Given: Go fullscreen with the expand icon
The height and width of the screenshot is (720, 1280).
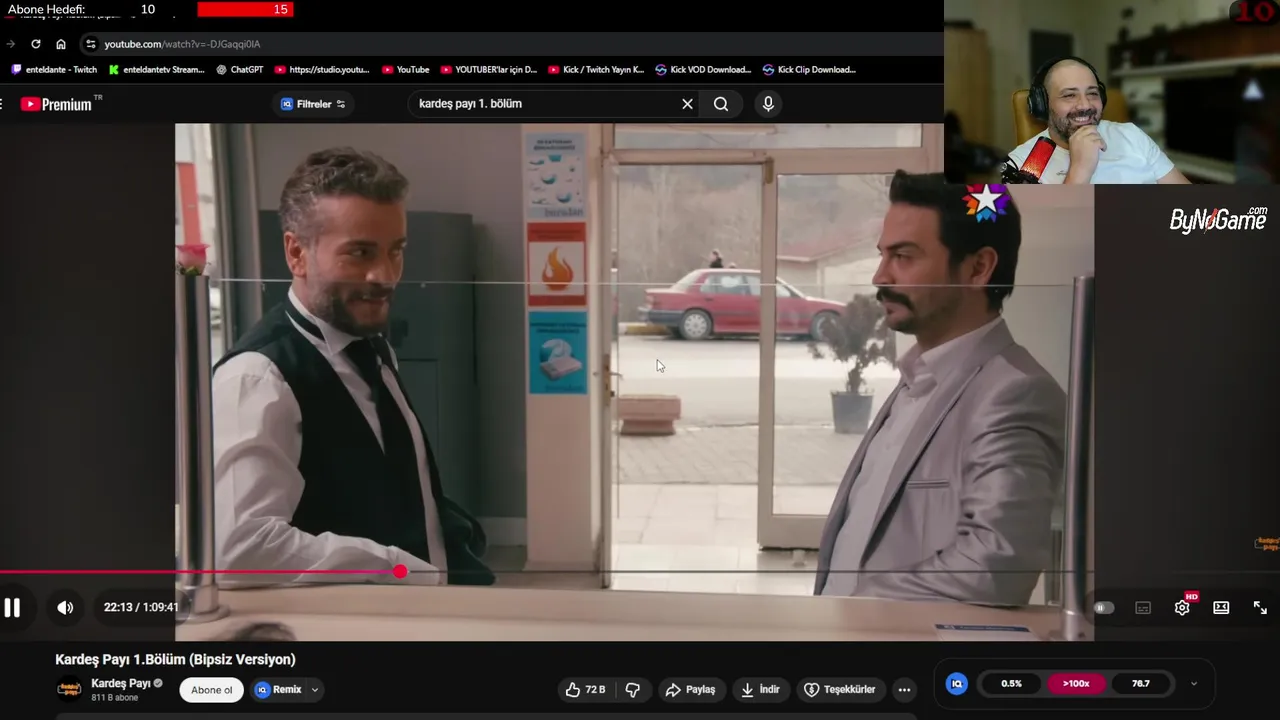Looking at the screenshot, I should coord(1260,607).
